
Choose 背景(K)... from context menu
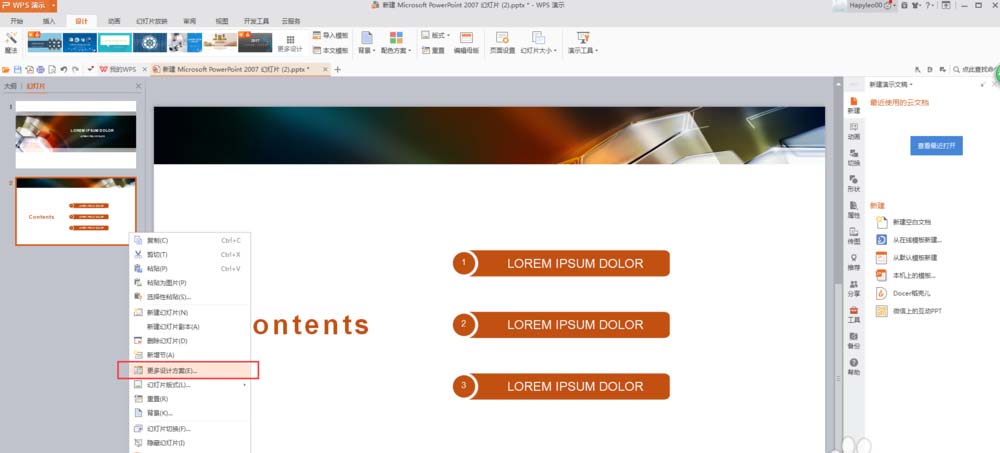point(189,413)
